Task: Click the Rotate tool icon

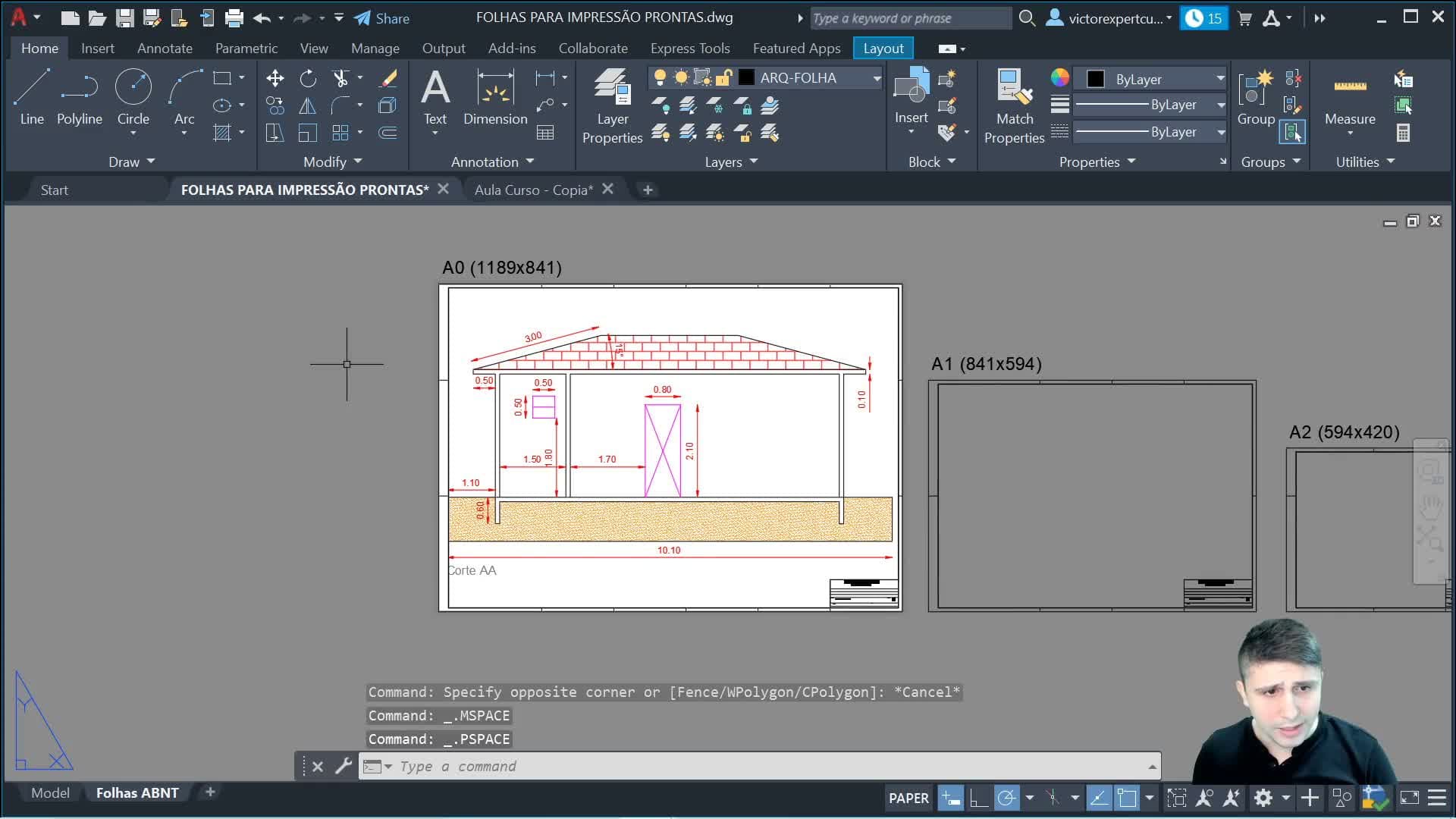Action: click(x=307, y=78)
